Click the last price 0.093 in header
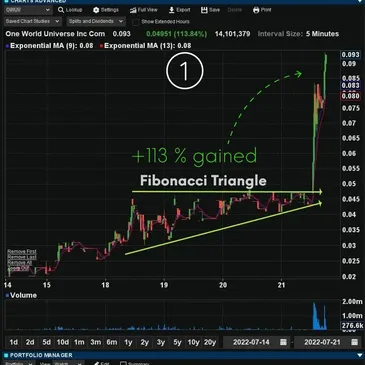Viewport: 365px width, 365px height. (x=122, y=34)
